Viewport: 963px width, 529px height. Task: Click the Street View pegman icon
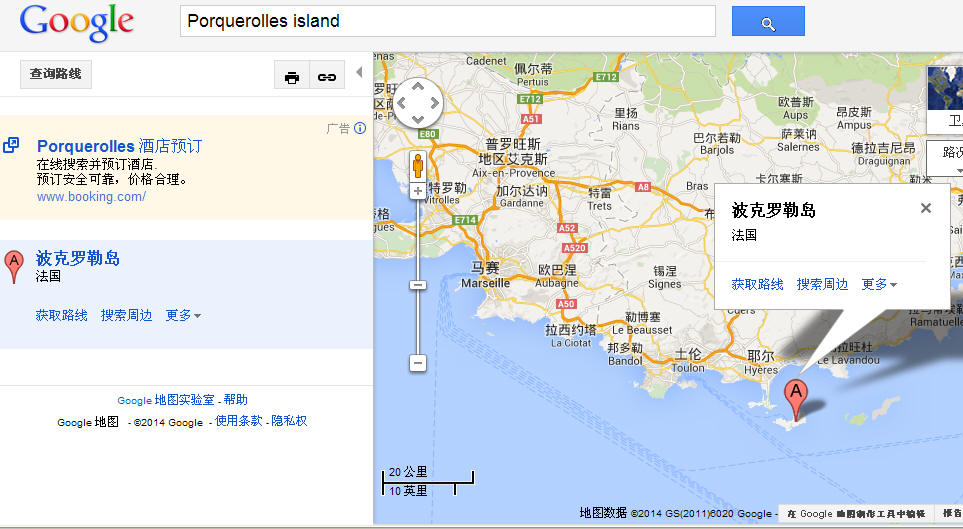click(418, 166)
